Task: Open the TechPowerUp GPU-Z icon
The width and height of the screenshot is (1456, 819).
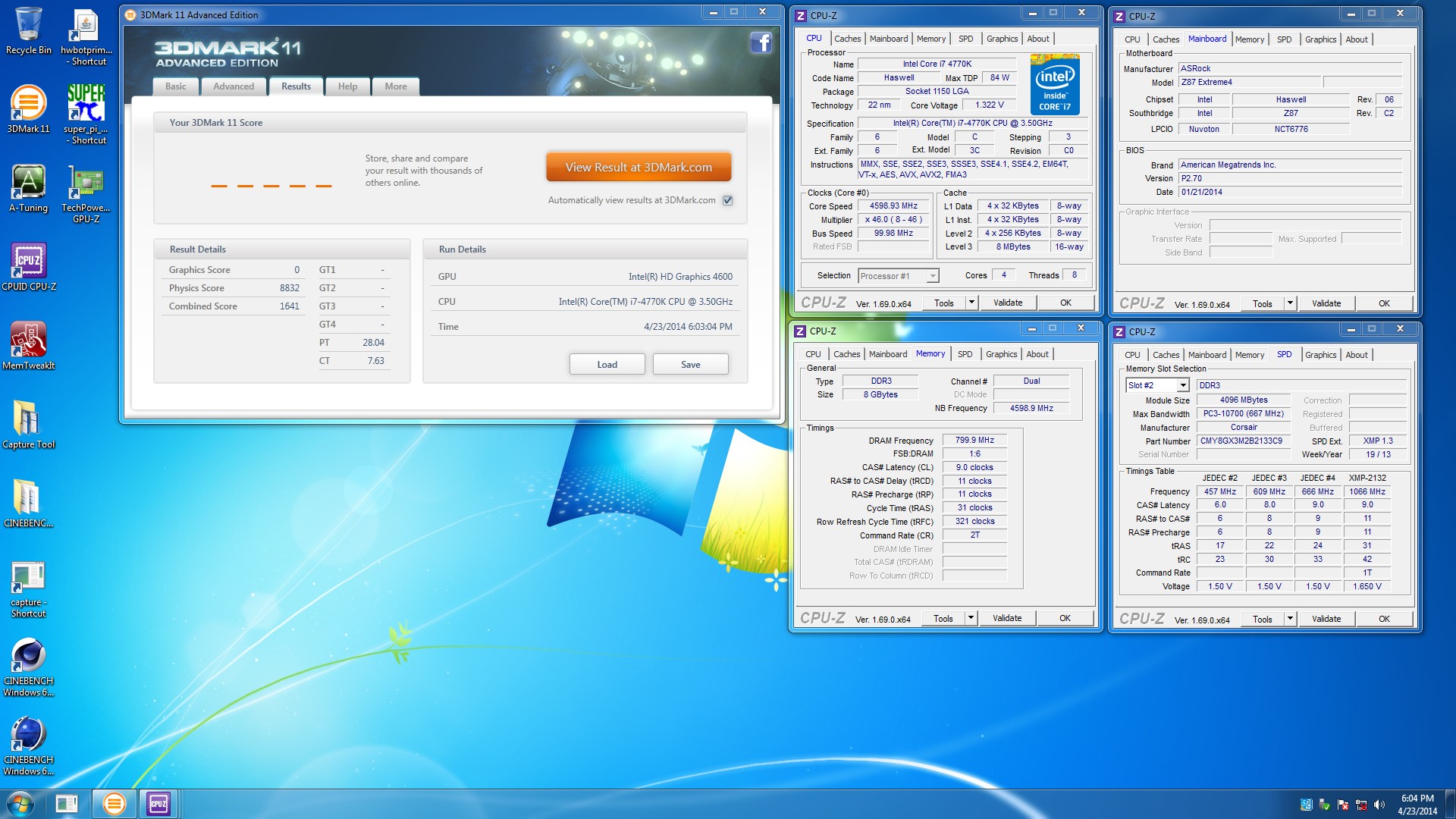Action: (86, 194)
